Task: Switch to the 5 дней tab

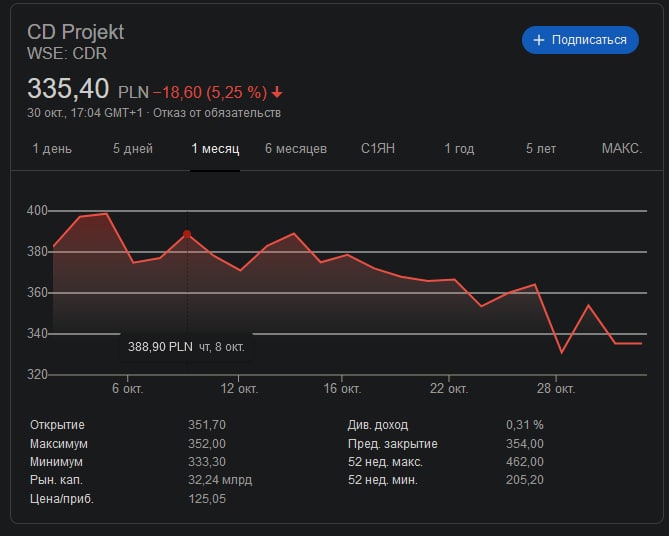Action: pos(133,149)
